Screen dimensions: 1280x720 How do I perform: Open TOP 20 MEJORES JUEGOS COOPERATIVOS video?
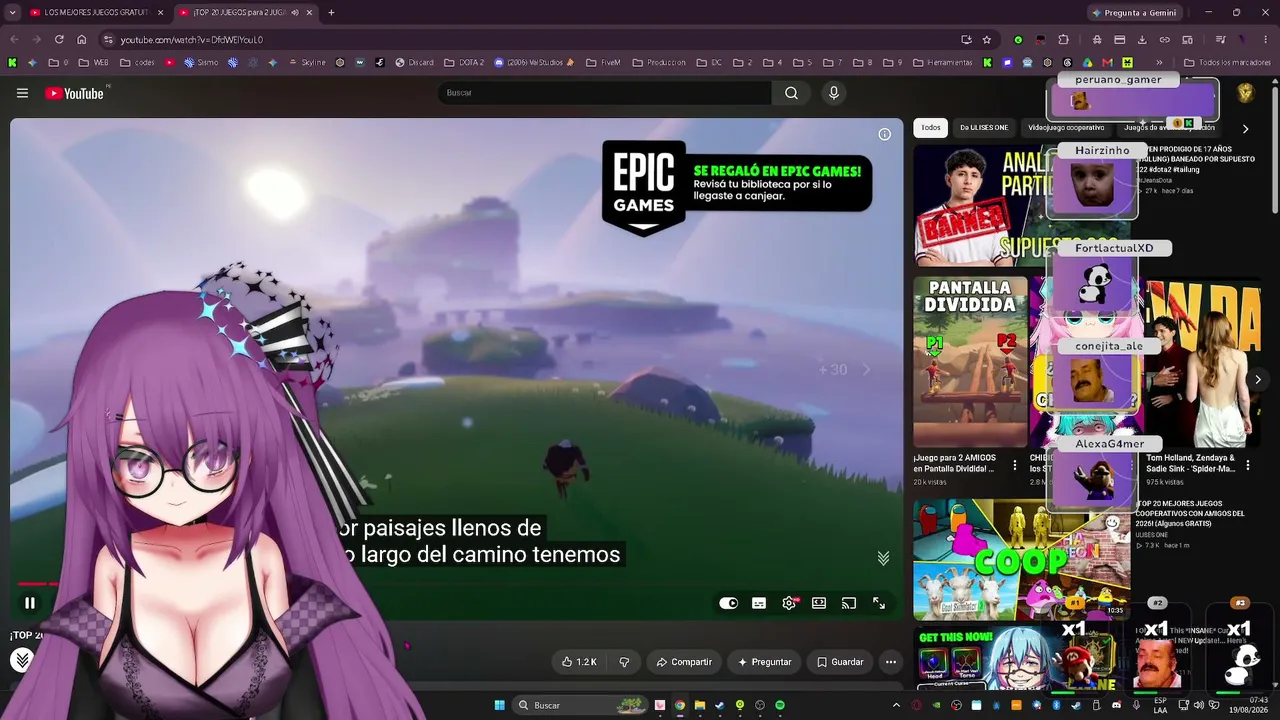1021,560
